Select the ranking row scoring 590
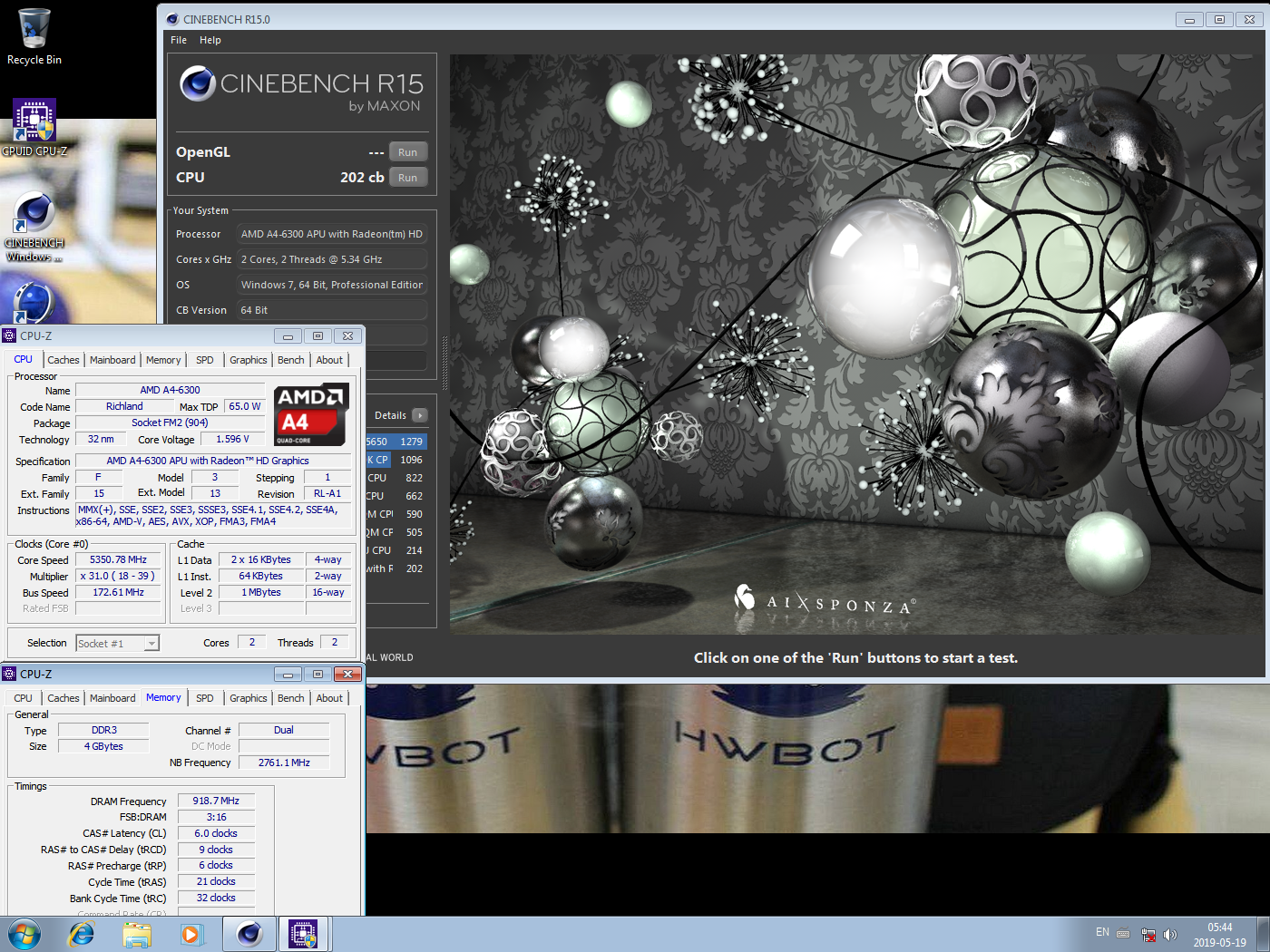Viewport: 1270px width, 952px height. tap(396, 514)
